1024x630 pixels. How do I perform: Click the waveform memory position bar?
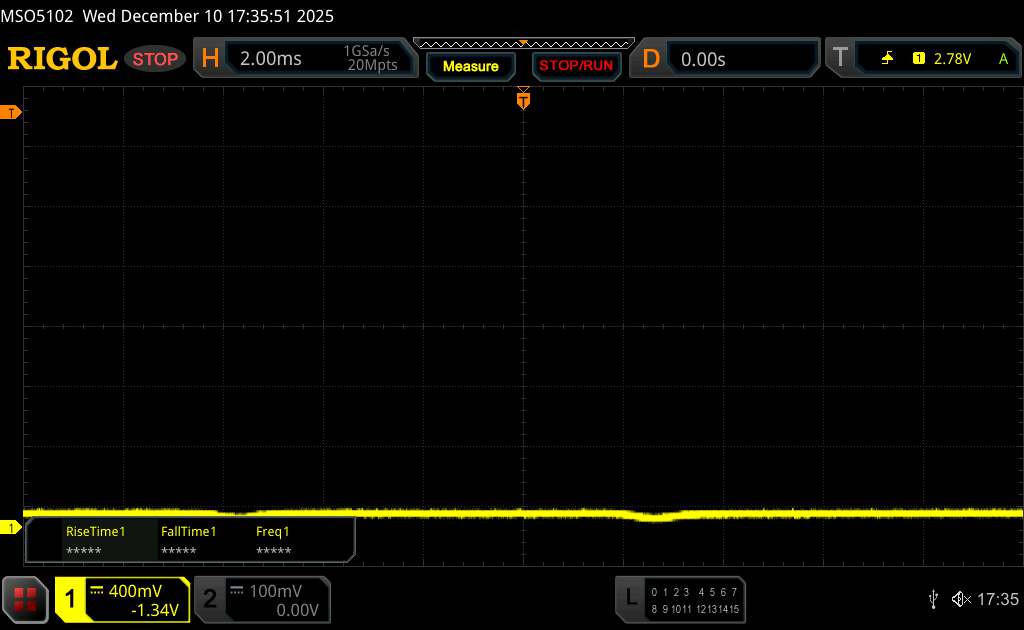(x=523, y=43)
